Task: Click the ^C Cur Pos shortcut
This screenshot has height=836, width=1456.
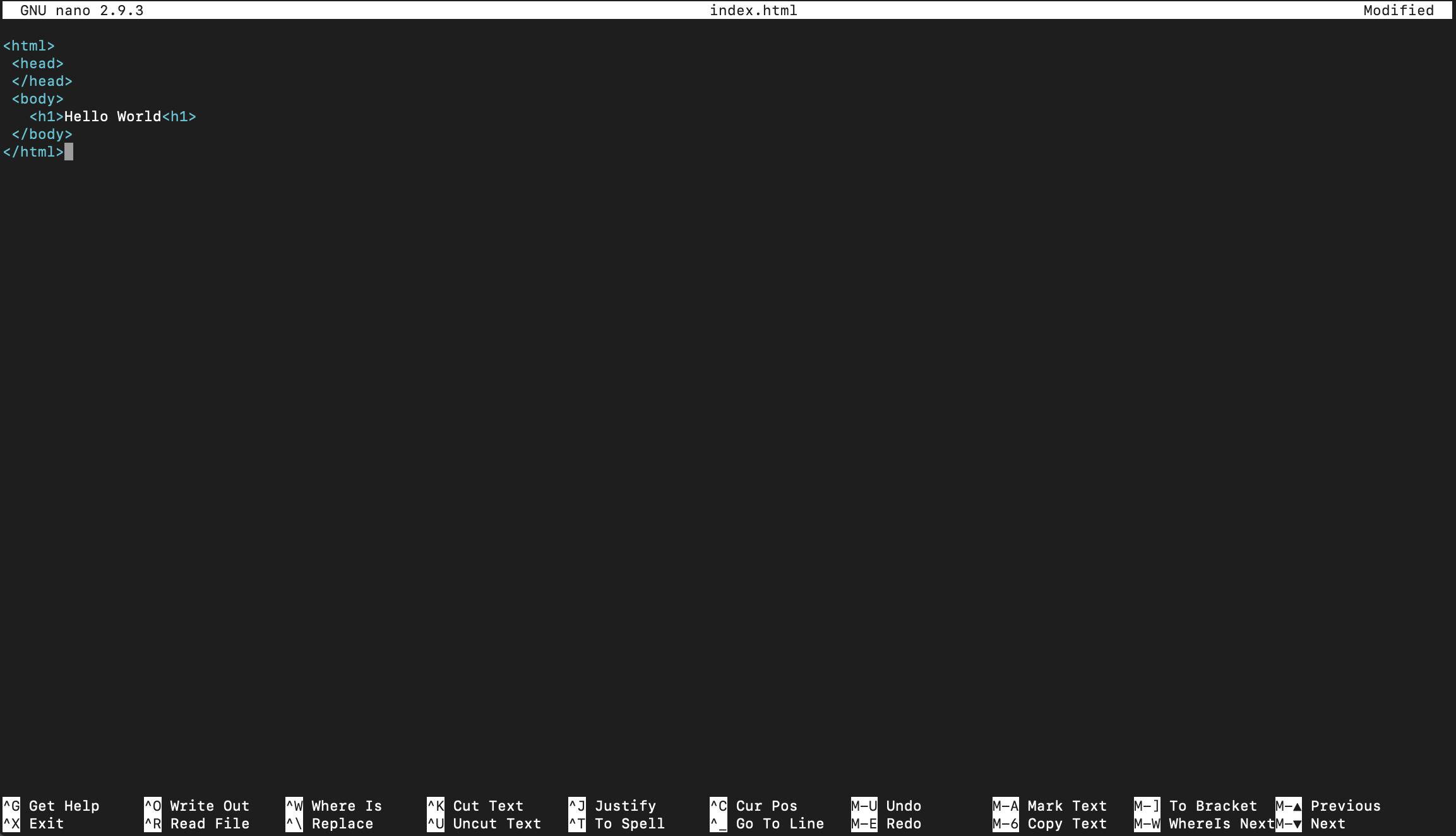Action: pos(754,806)
